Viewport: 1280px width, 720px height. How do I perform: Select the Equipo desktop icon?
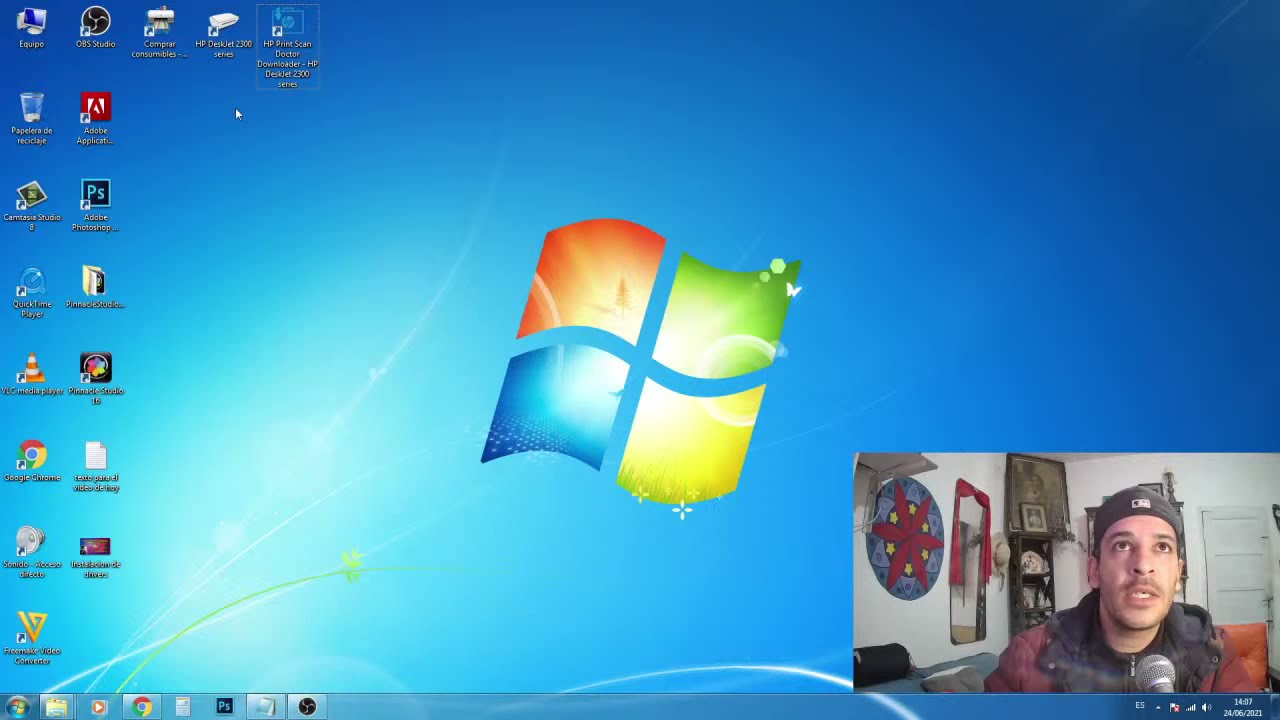pos(31,28)
